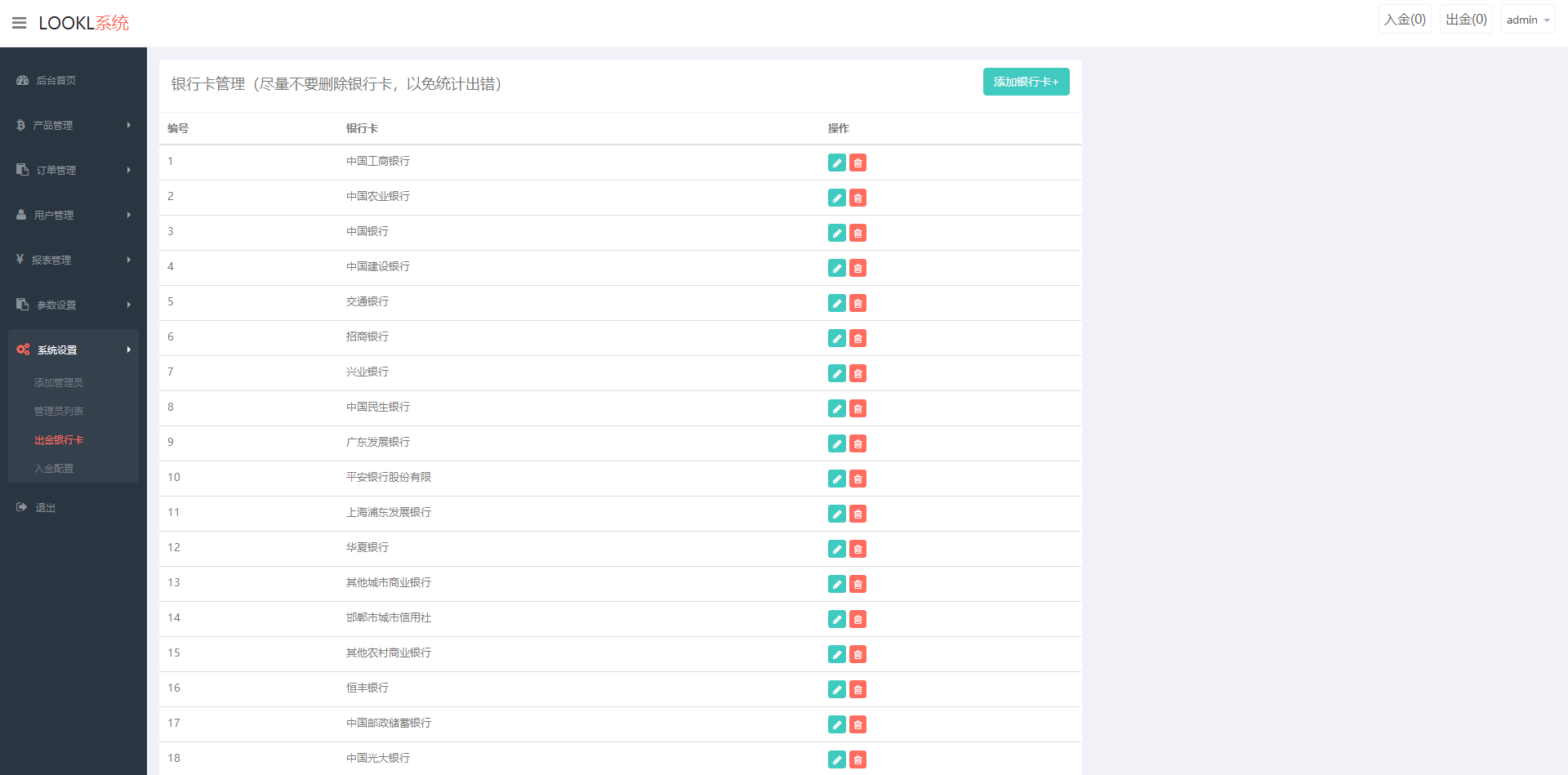This screenshot has height=775, width=1568.
Task: Toggle the hamburger sidebar menu icon
Action: [20, 23]
